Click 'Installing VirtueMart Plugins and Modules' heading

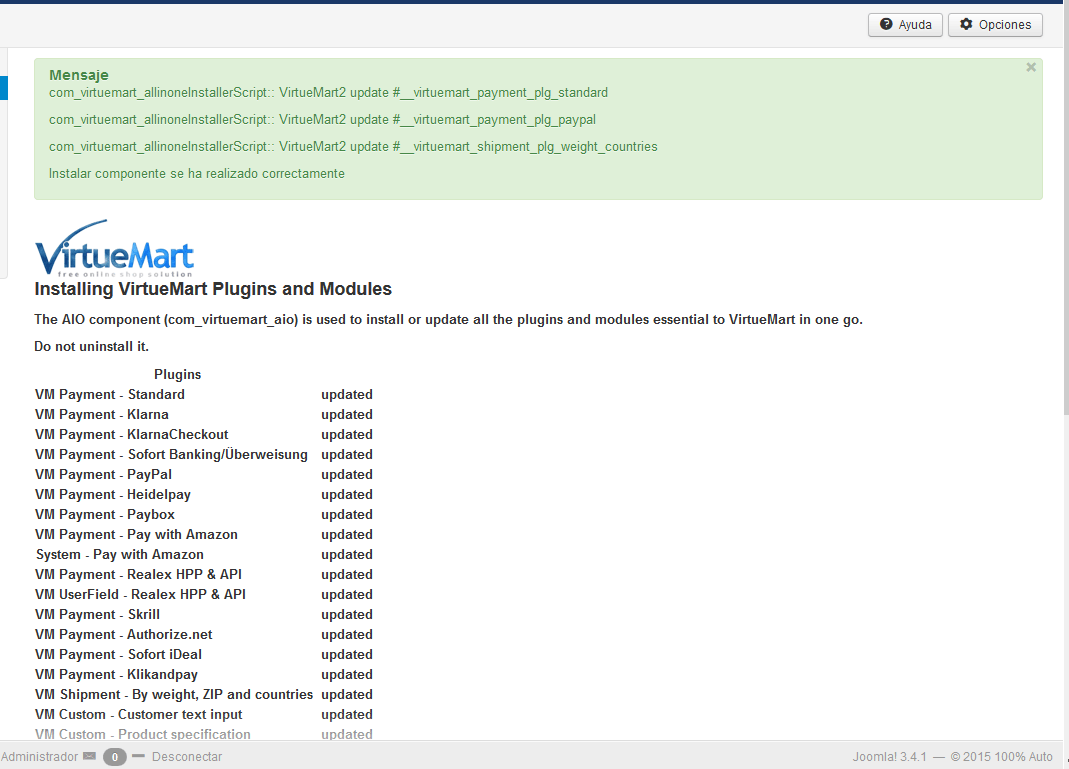point(213,289)
